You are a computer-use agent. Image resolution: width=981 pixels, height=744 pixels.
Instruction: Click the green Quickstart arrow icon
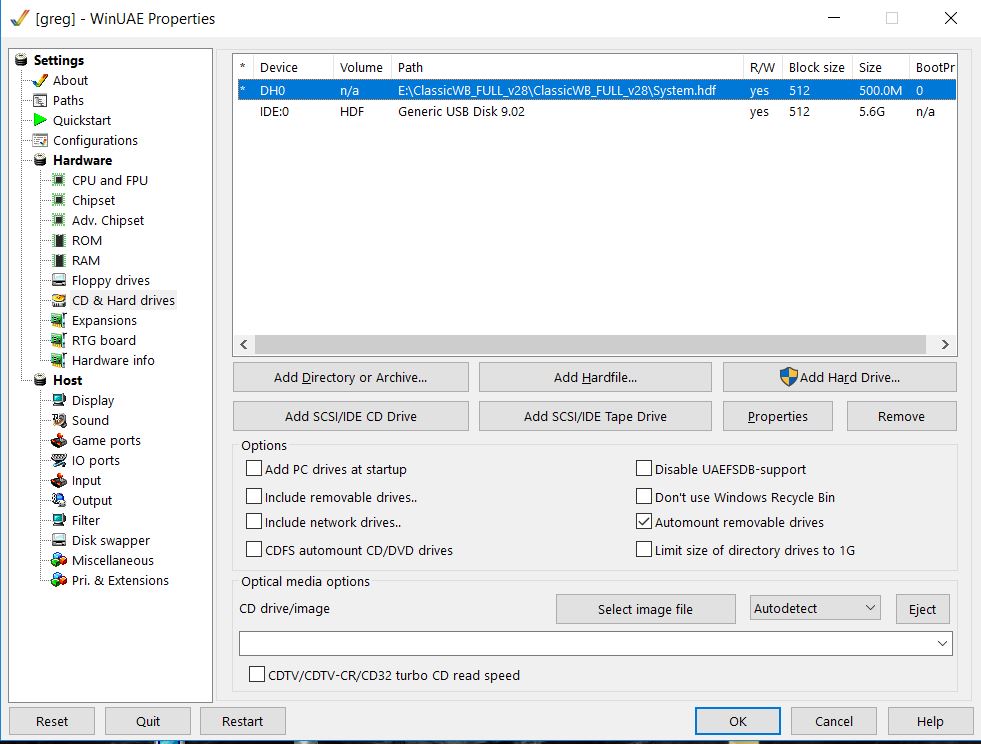pos(39,120)
